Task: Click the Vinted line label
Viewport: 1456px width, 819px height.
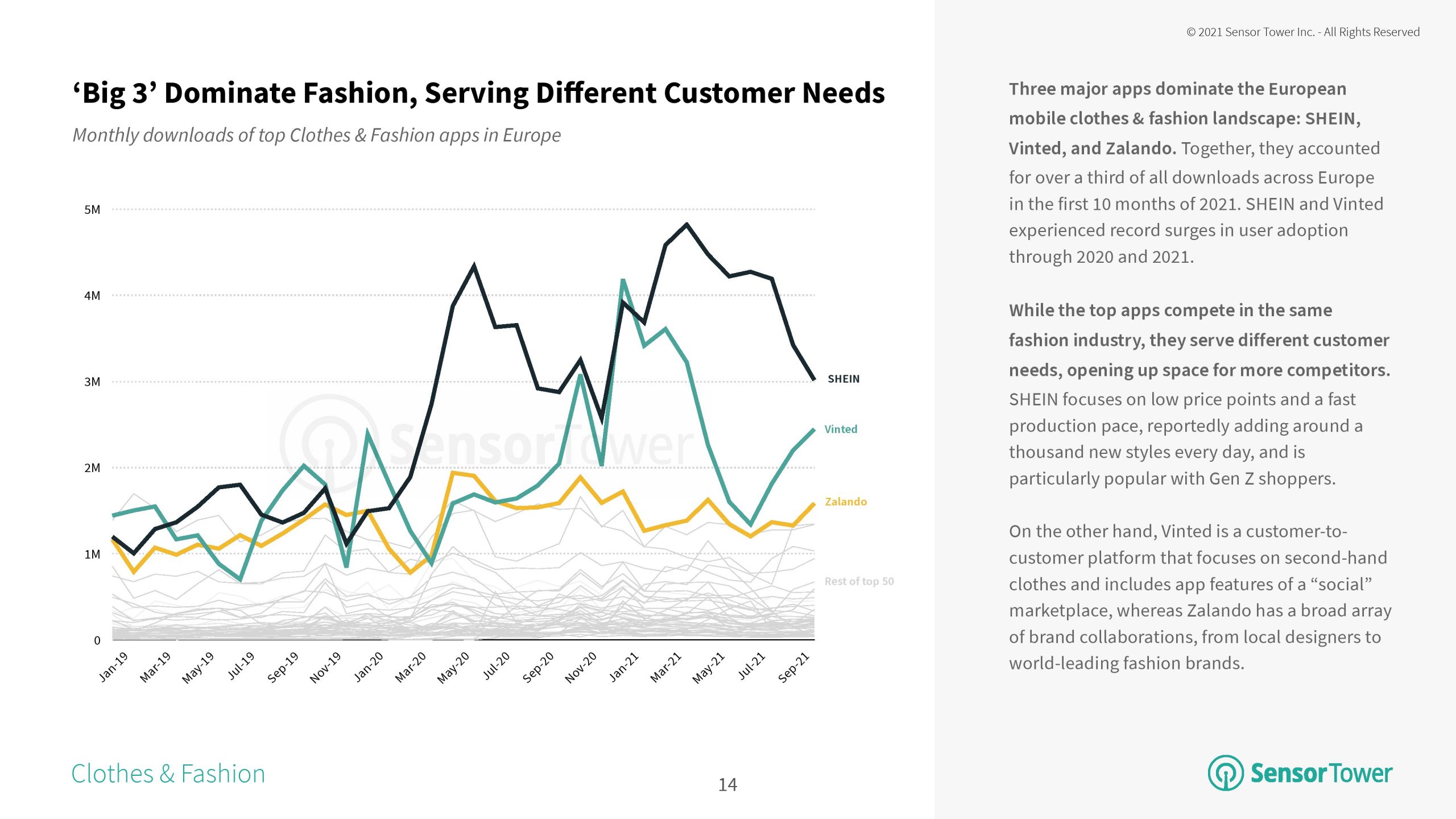Action: click(841, 429)
